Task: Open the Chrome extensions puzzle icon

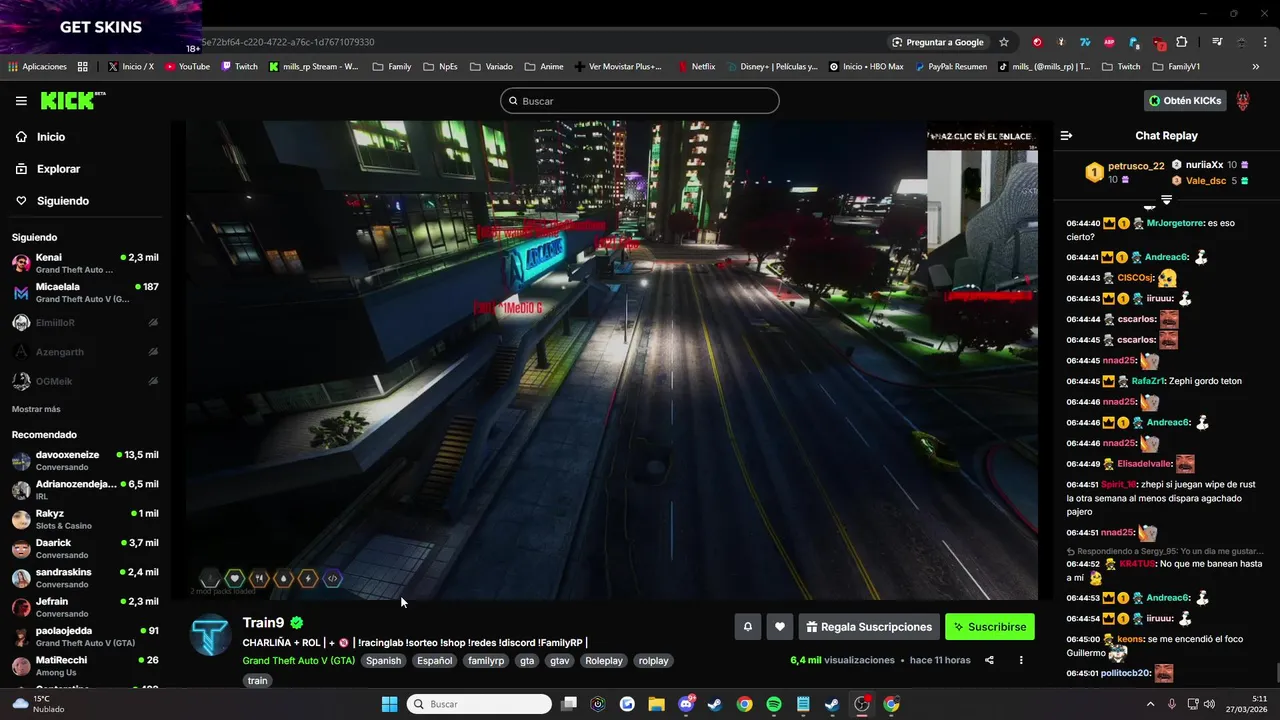Action: (1182, 42)
